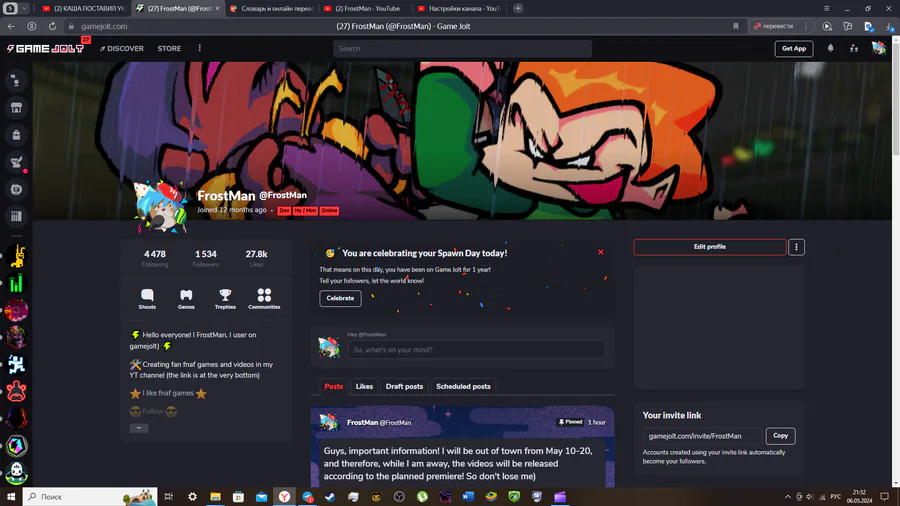This screenshot has height=506, width=900.
Task: Dismiss the Spawn Day banner
Action: pyautogui.click(x=600, y=252)
